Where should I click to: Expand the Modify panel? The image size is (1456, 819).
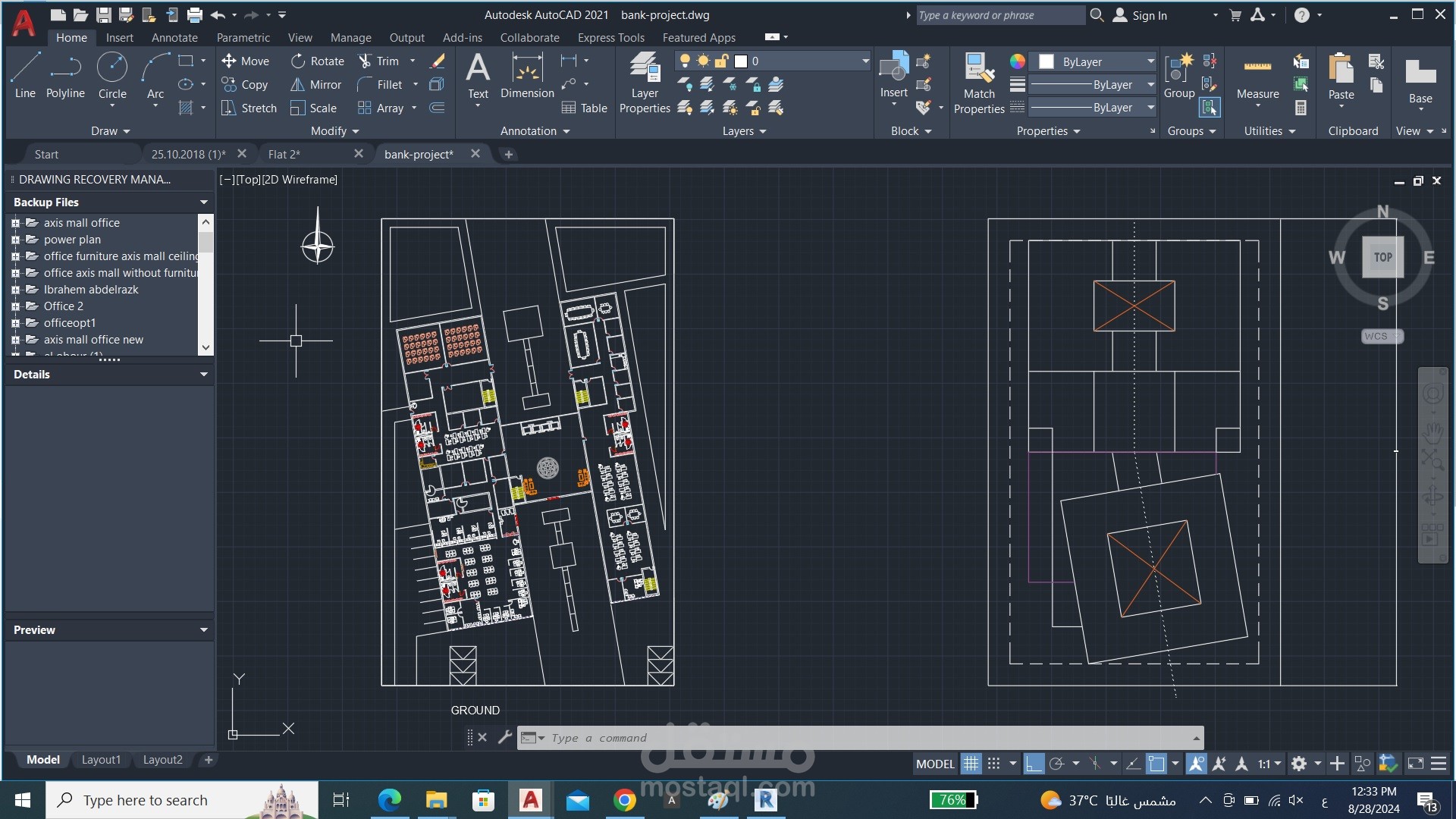pos(334,130)
